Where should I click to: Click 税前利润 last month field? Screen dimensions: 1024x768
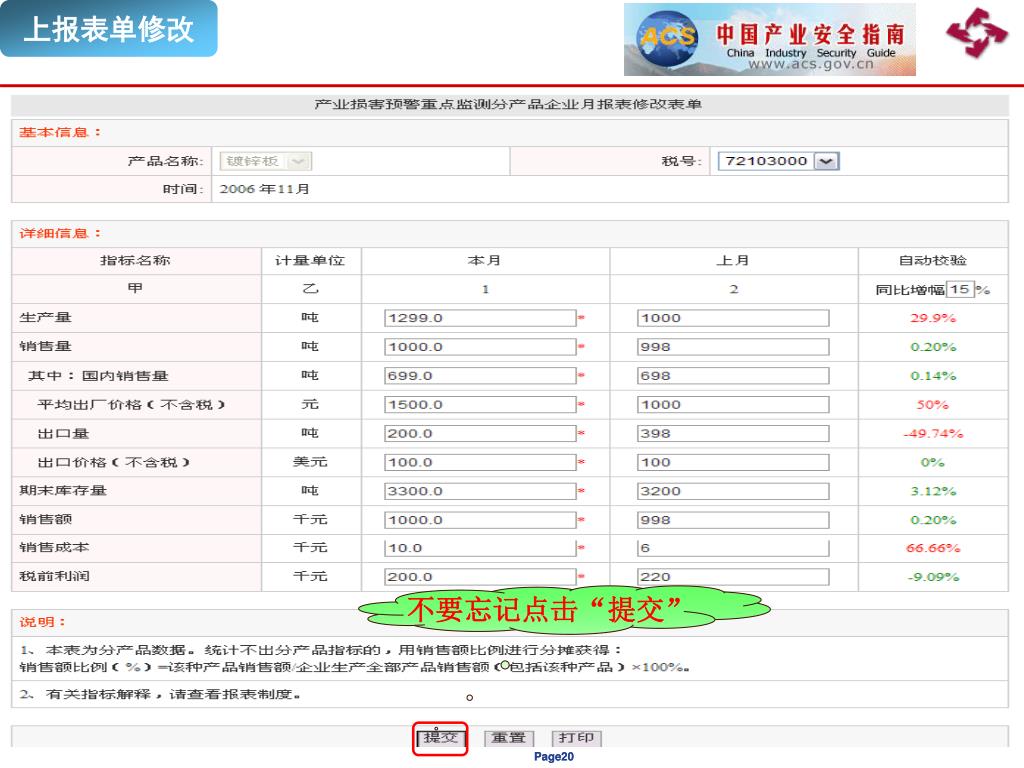(x=733, y=577)
